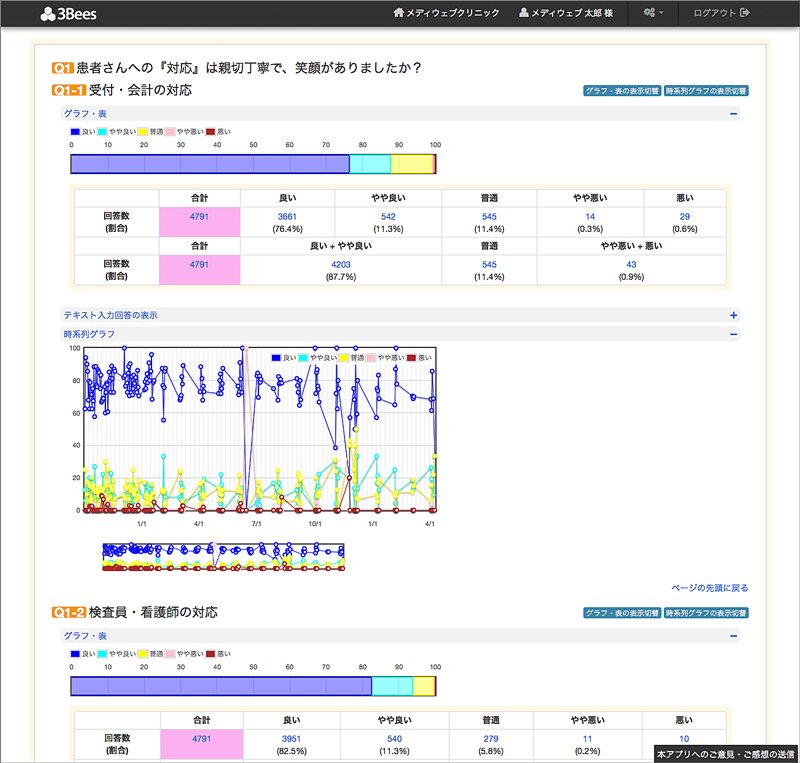Click the 3Bees logo
This screenshot has height=763, width=800.
tap(68, 14)
